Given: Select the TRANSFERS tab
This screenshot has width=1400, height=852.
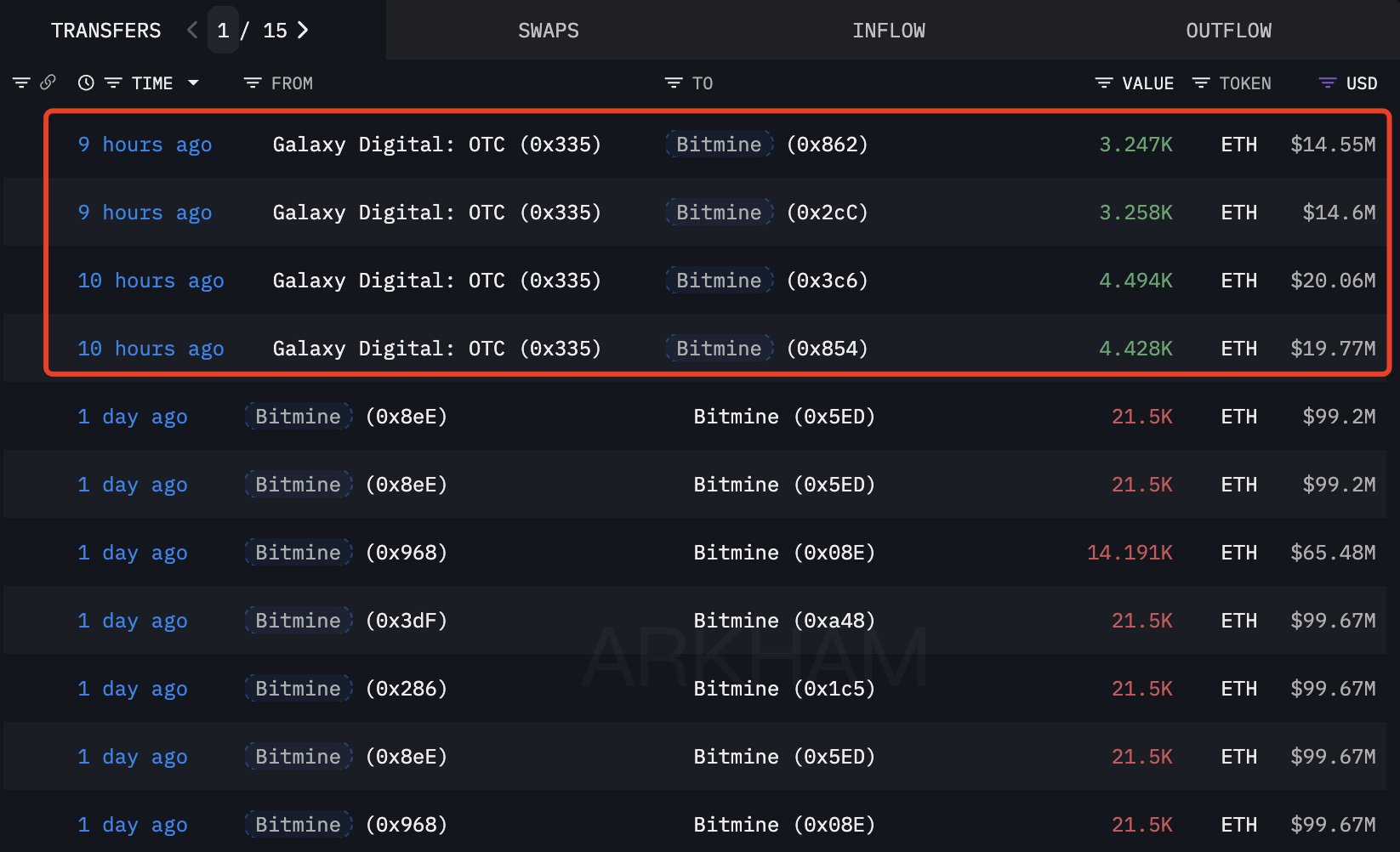Looking at the screenshot, I should tap(105, 31).
